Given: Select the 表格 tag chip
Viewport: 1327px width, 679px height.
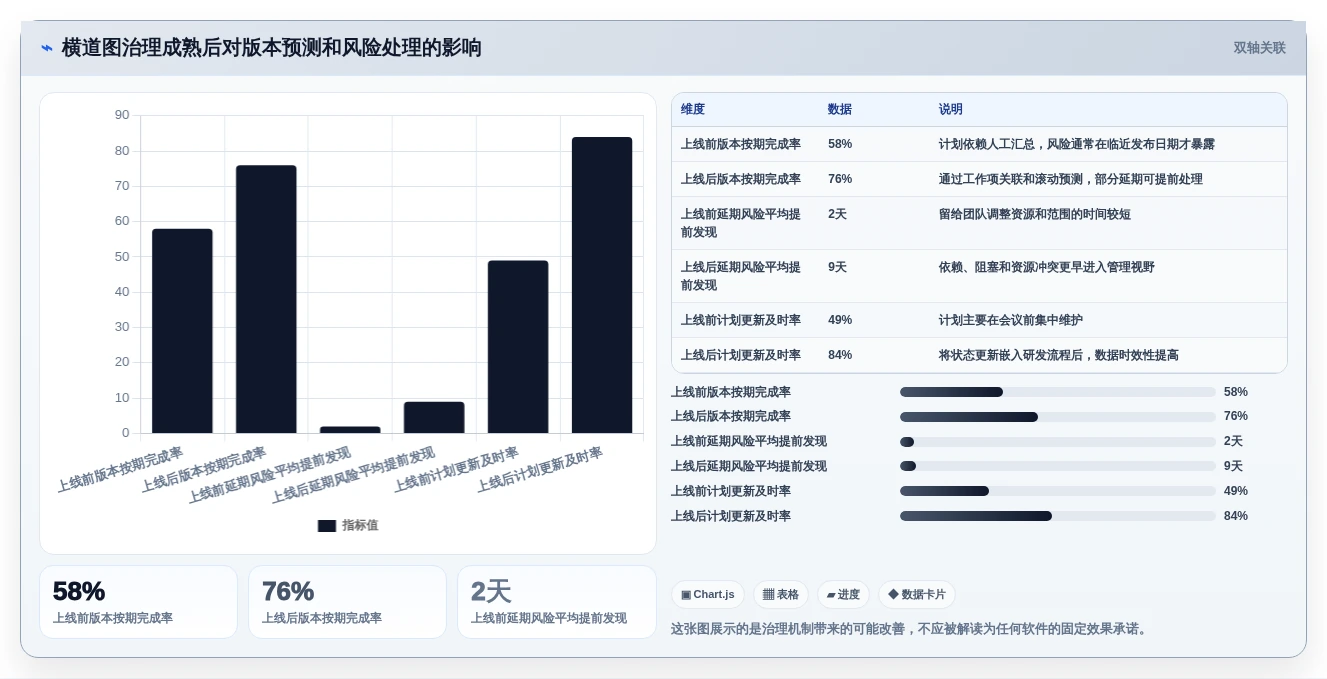Looking at the screenshot, I should 780,595.
